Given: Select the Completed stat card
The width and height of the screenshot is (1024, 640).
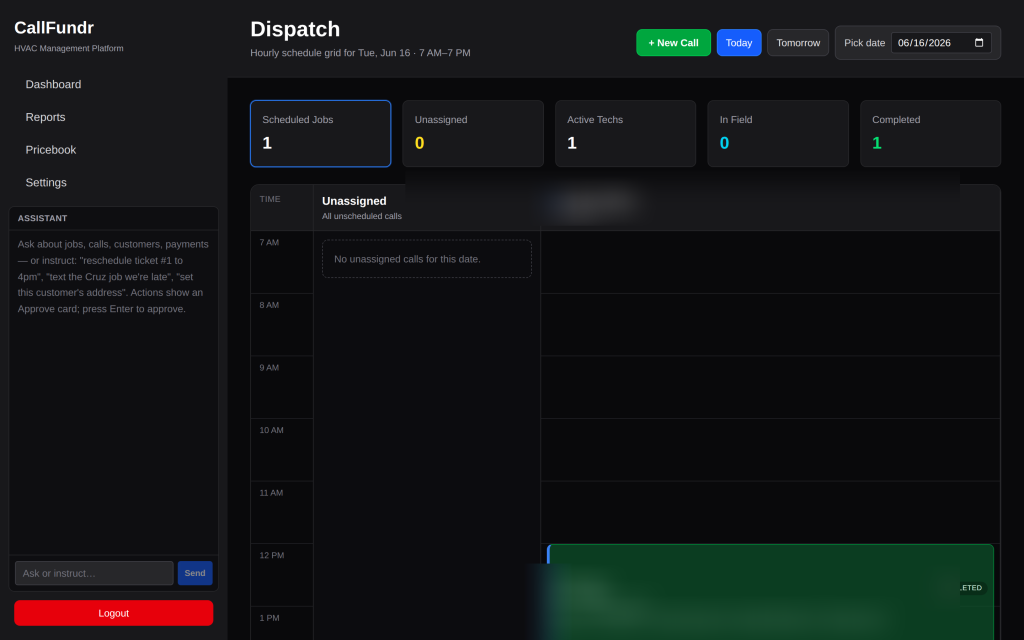Looking at the screenshot, I should click(x=930, y=133).
